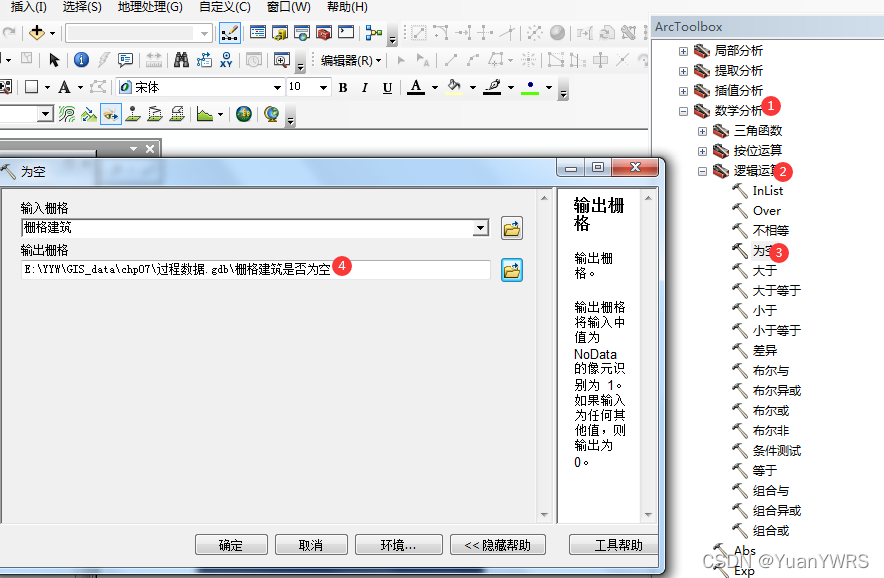Select the Measure tool
The image size is (884, 578).
pyautogui.click(x=153, y=60)
